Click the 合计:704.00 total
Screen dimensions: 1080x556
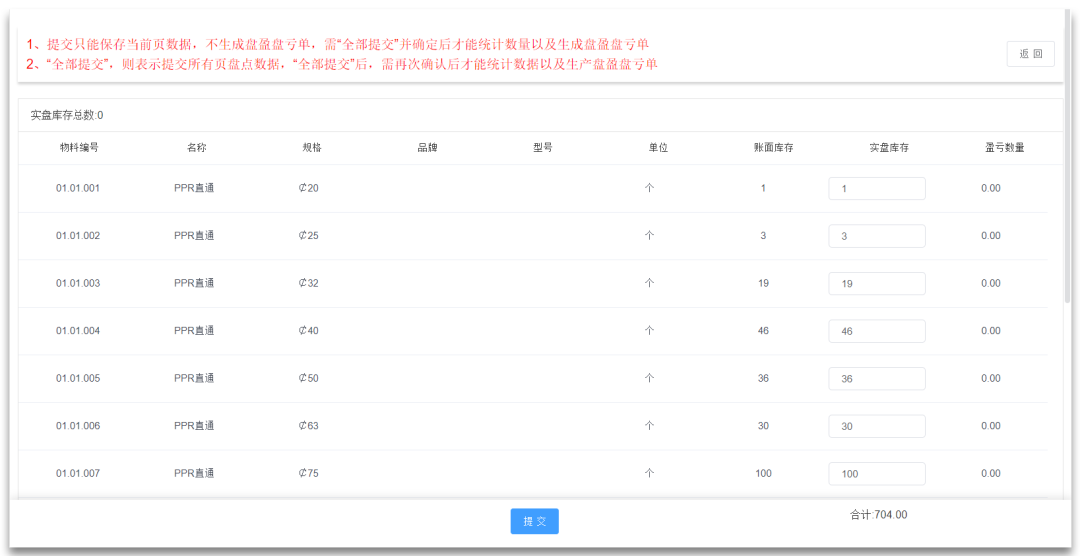879,515
